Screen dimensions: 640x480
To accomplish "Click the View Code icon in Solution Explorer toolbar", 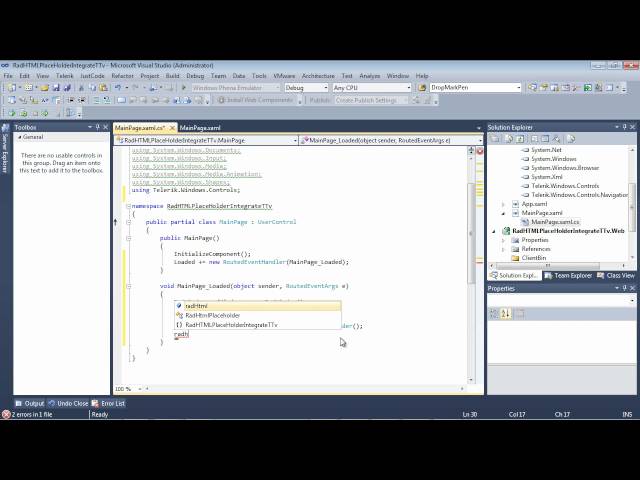I will coord(534,139).
